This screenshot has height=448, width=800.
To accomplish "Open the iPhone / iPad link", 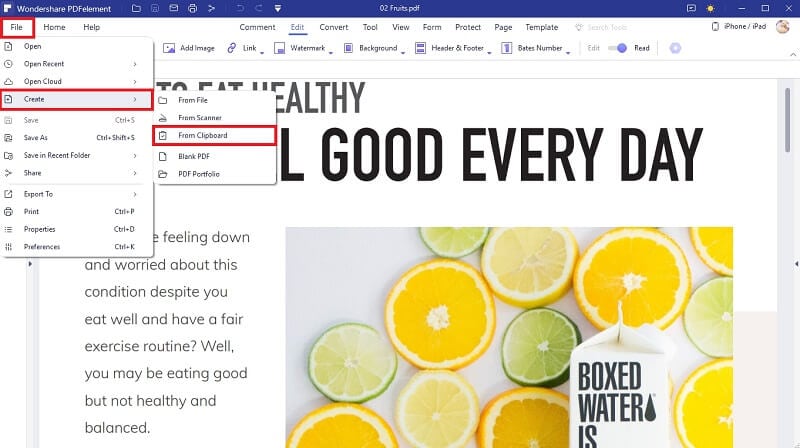I will coord(738,27).
